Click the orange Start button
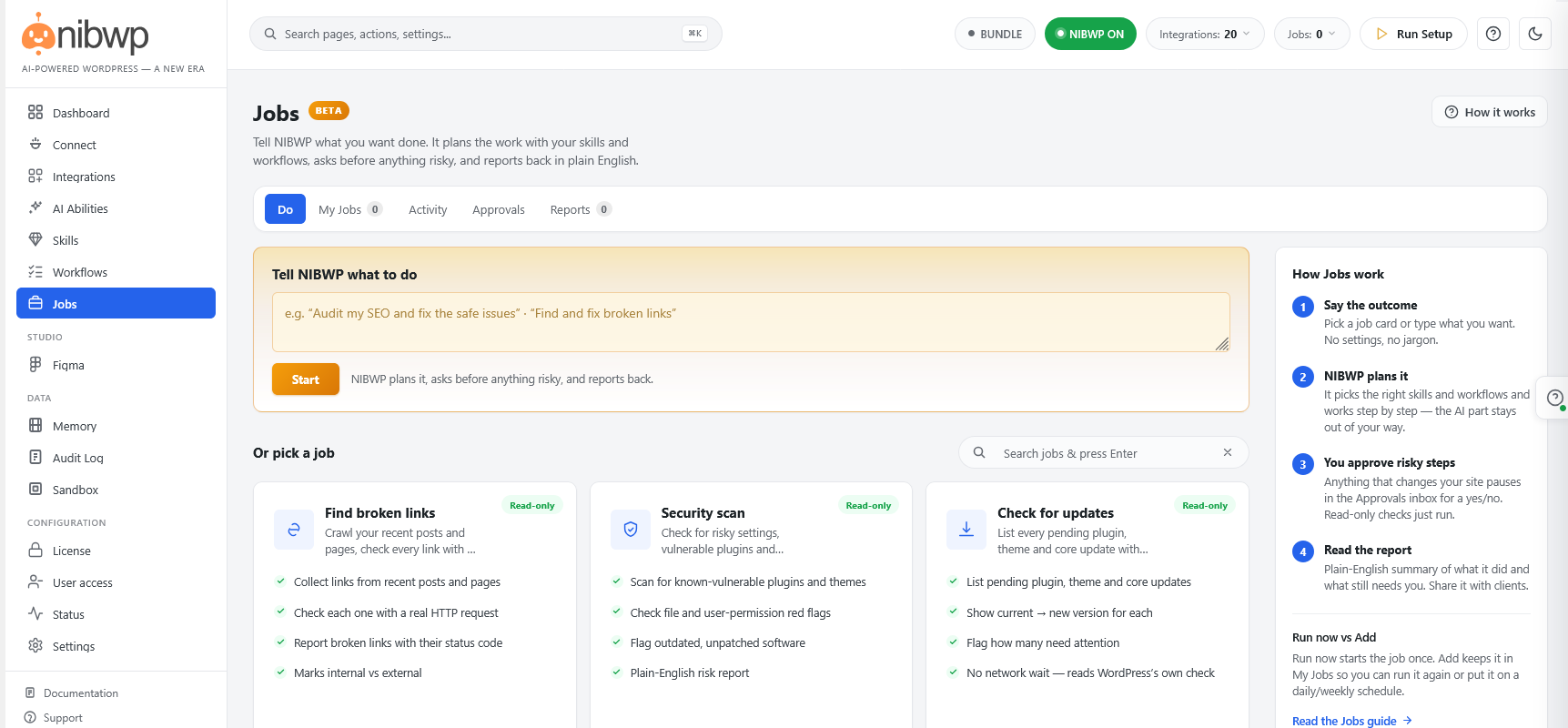Viewport: 1568px width, 728px height. coord(306,379)
